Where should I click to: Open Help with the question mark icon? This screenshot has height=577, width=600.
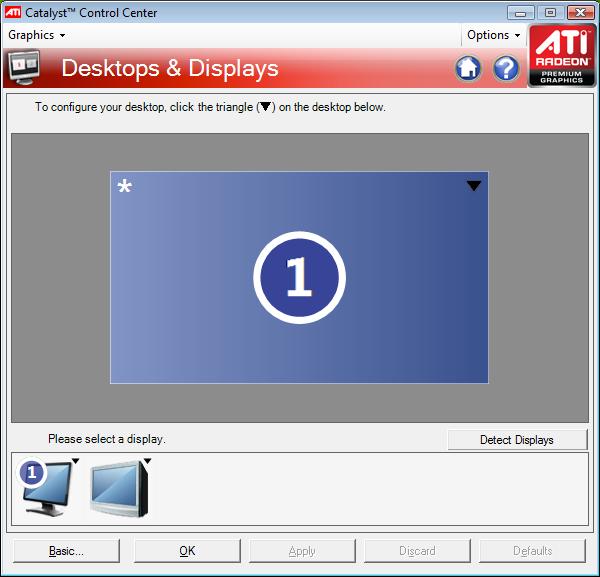506,69
